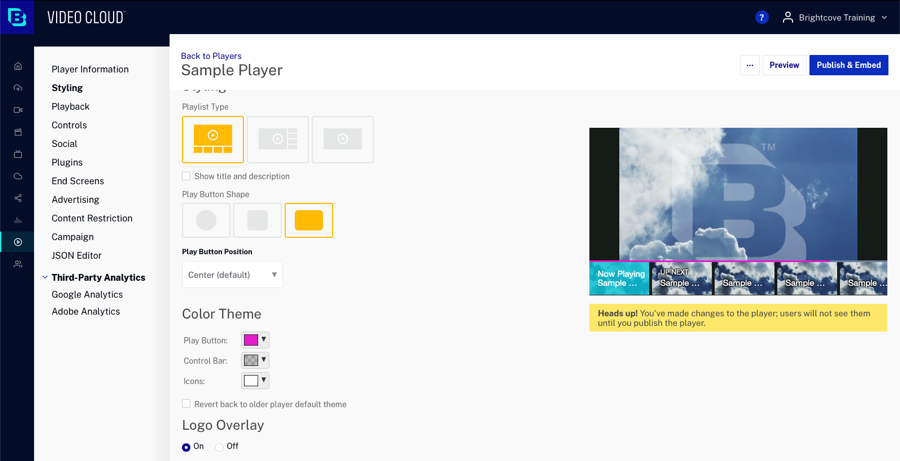
Task: Open the bar chart Analytics icon
Action: click(x=18, y=220)
